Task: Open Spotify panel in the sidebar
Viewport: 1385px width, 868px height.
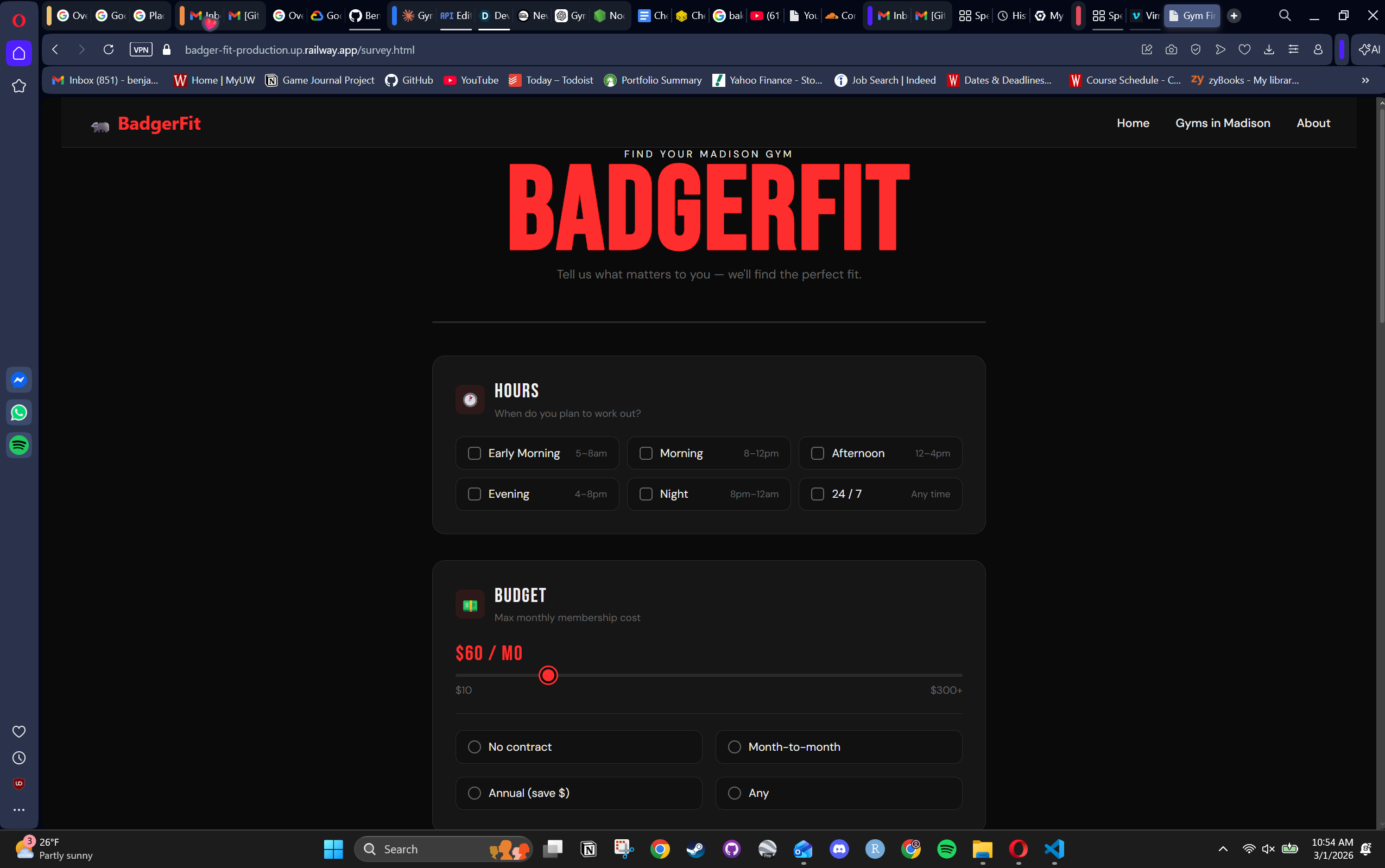Action: coord(19,446)
